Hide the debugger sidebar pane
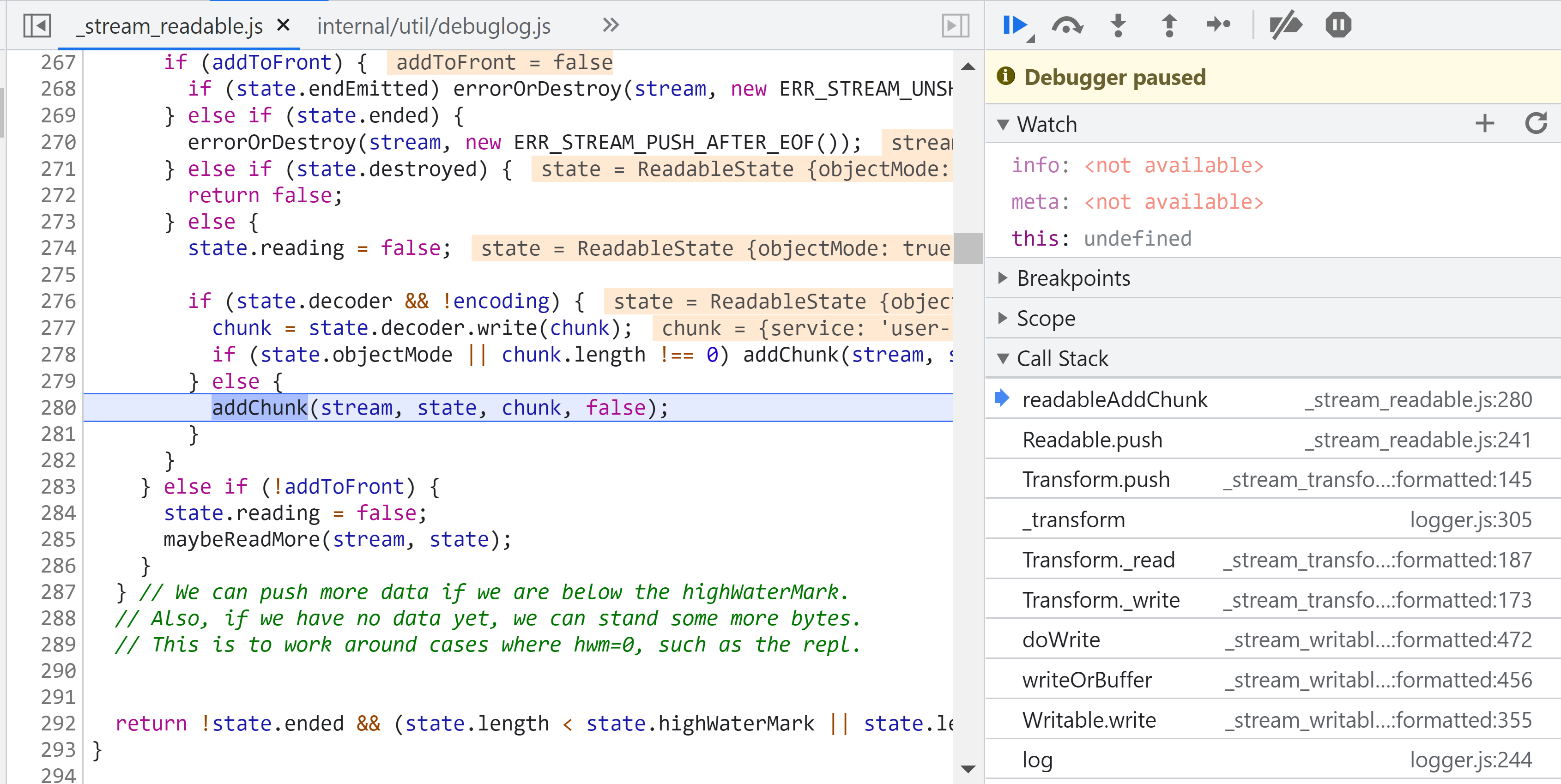Image resolution: width=1561 pixels, height=784 pixels. click(955, 25)
